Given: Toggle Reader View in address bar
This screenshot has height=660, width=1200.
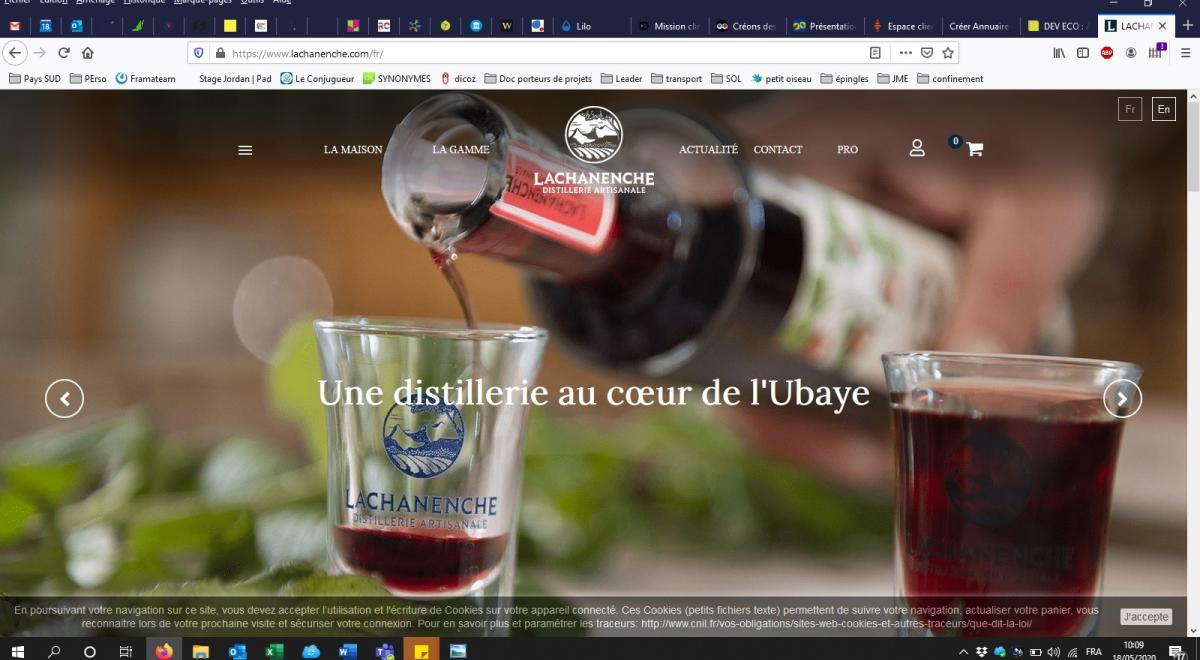Looking at the screenshot, I should point(876,53).
